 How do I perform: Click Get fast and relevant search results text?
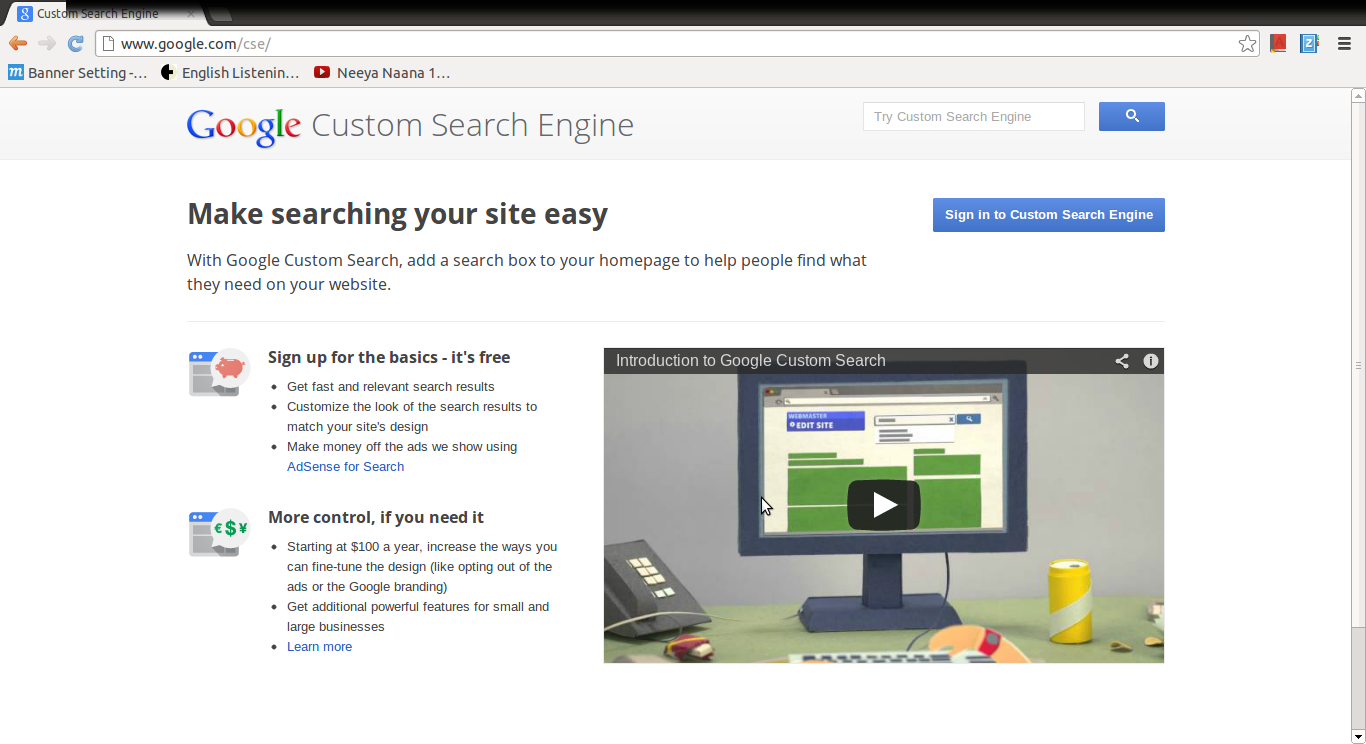click(x=390, y=386)
